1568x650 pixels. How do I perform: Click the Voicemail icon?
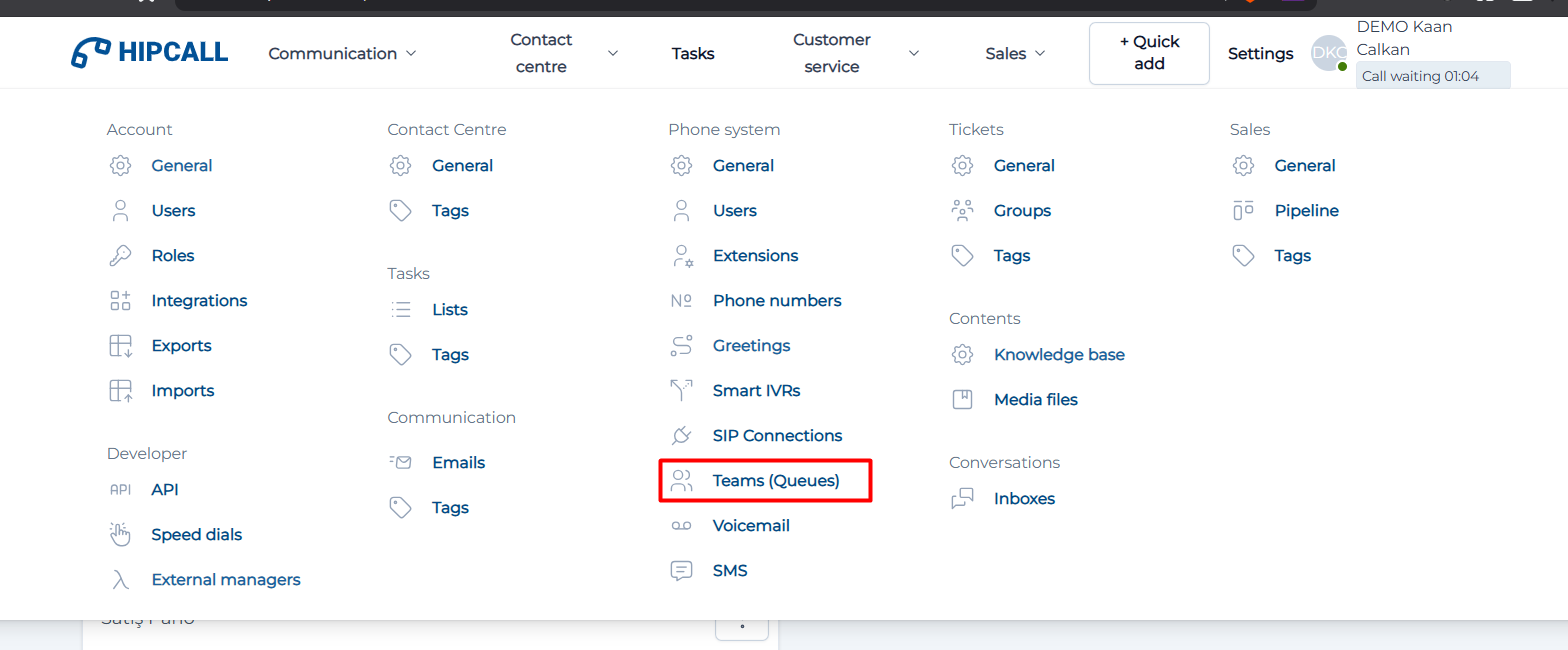[681, 526]
